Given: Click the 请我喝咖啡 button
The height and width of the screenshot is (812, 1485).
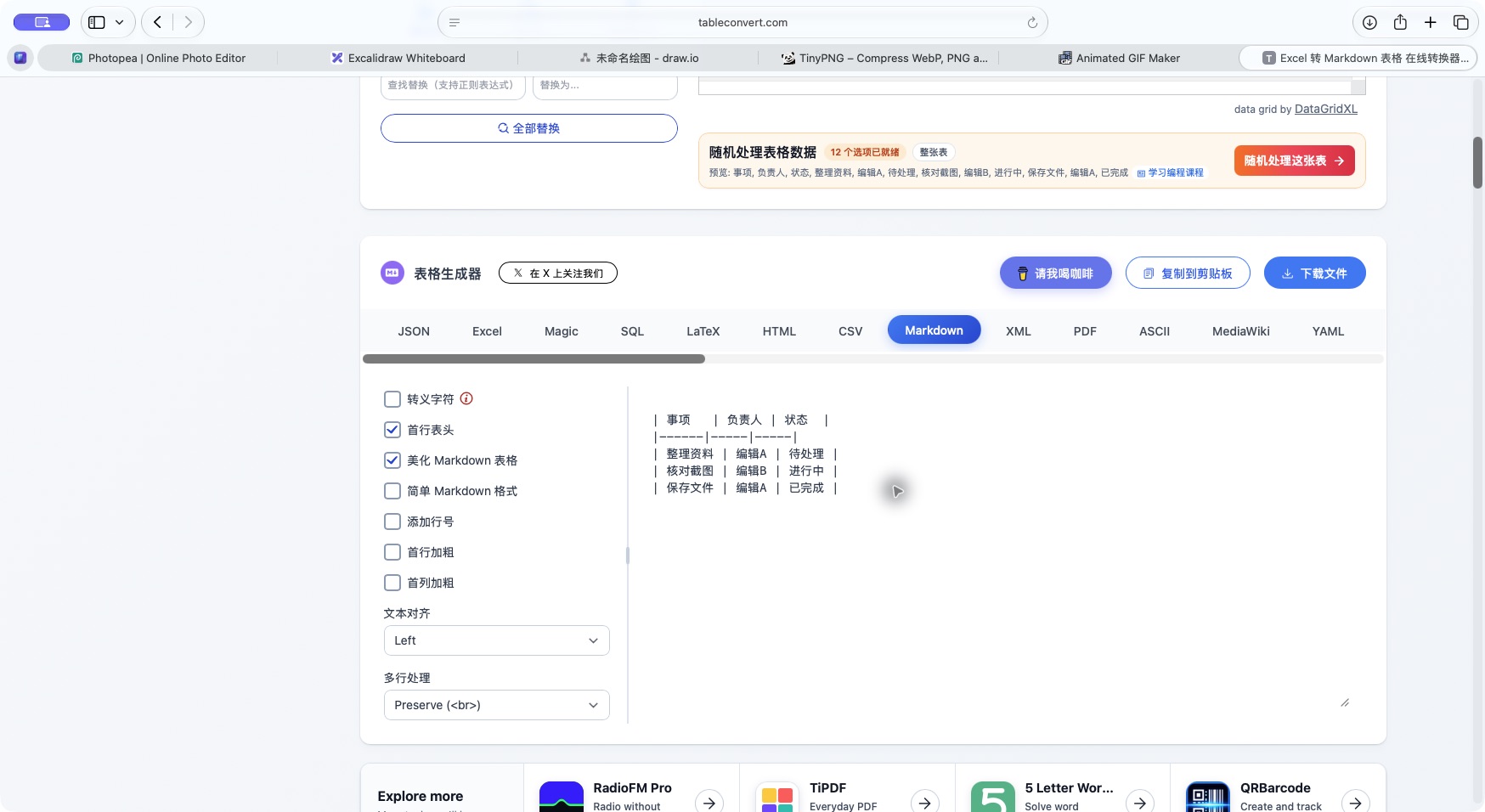Looking at the screenshot, I should [1055, 273].
